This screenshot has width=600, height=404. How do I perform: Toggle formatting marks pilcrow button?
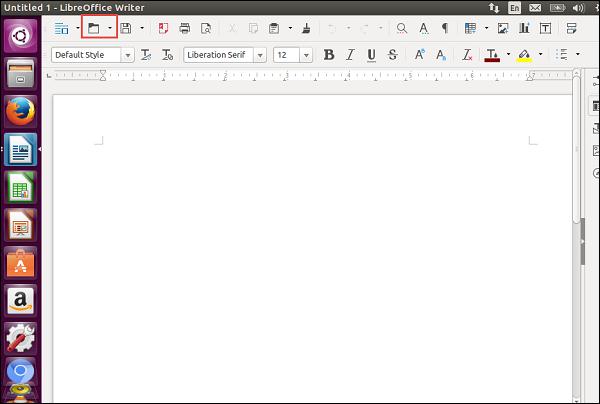tap(445, 28)
